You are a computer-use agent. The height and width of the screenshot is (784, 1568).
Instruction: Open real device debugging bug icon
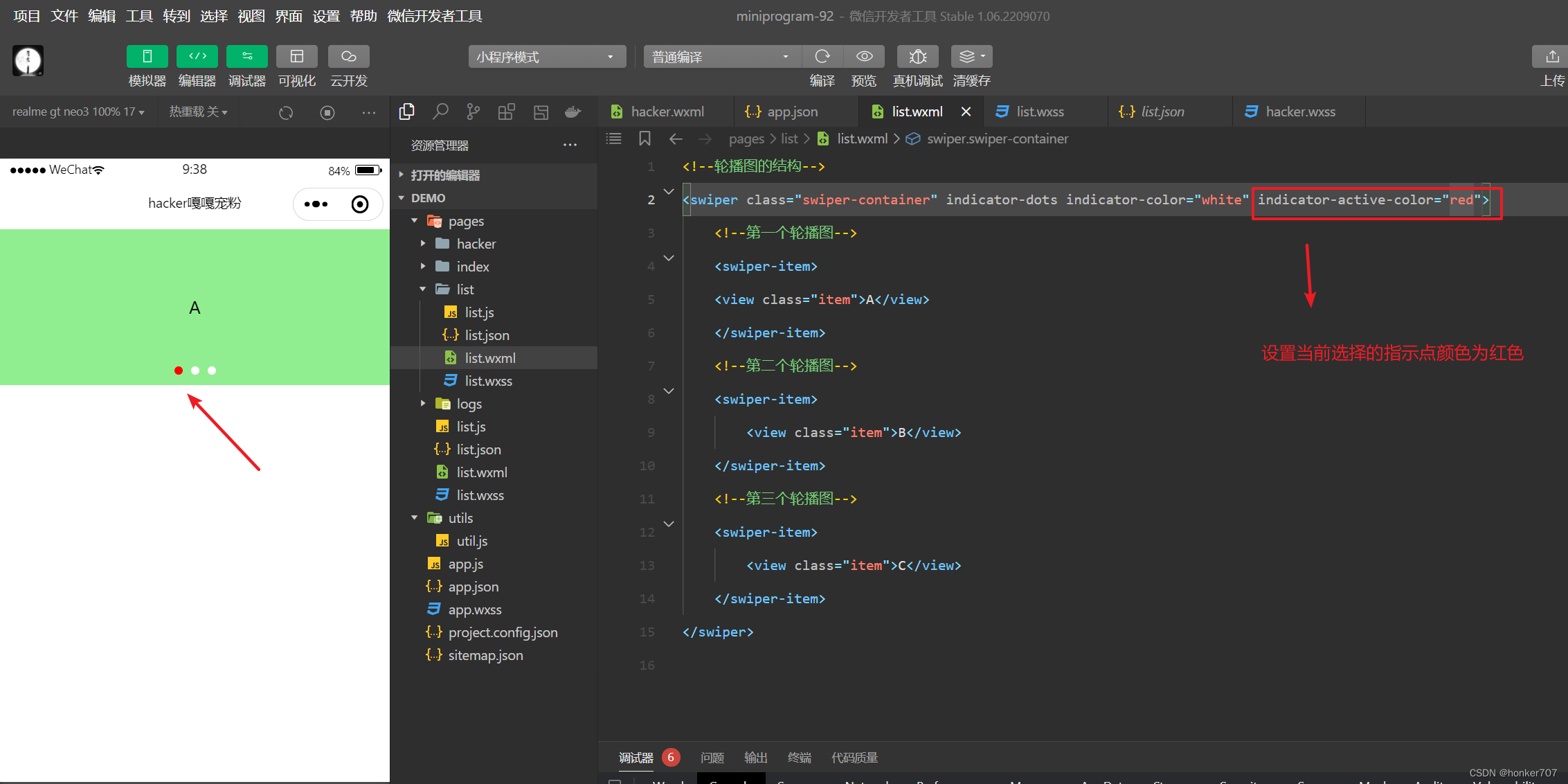click(x=917, y=56)
